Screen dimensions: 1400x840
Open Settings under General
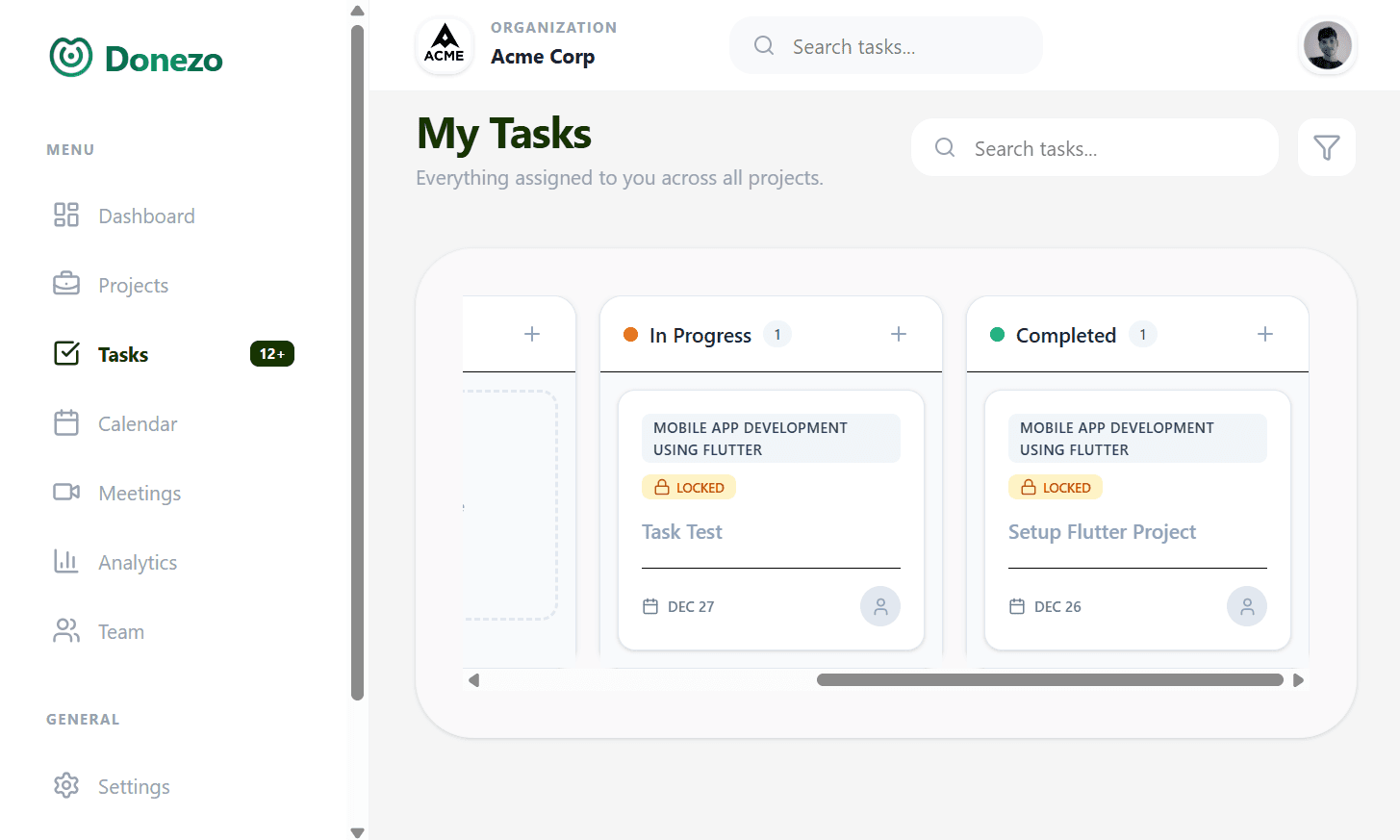tap(134, 786)
